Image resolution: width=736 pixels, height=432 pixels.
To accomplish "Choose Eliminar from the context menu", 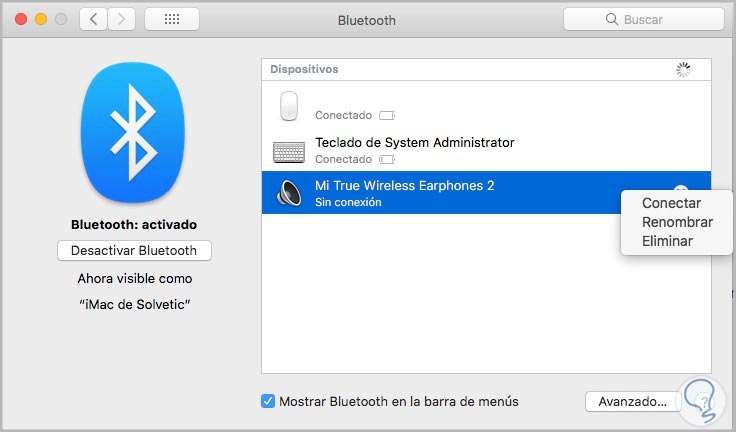I will pyautogui.click(x=667, y=241).
